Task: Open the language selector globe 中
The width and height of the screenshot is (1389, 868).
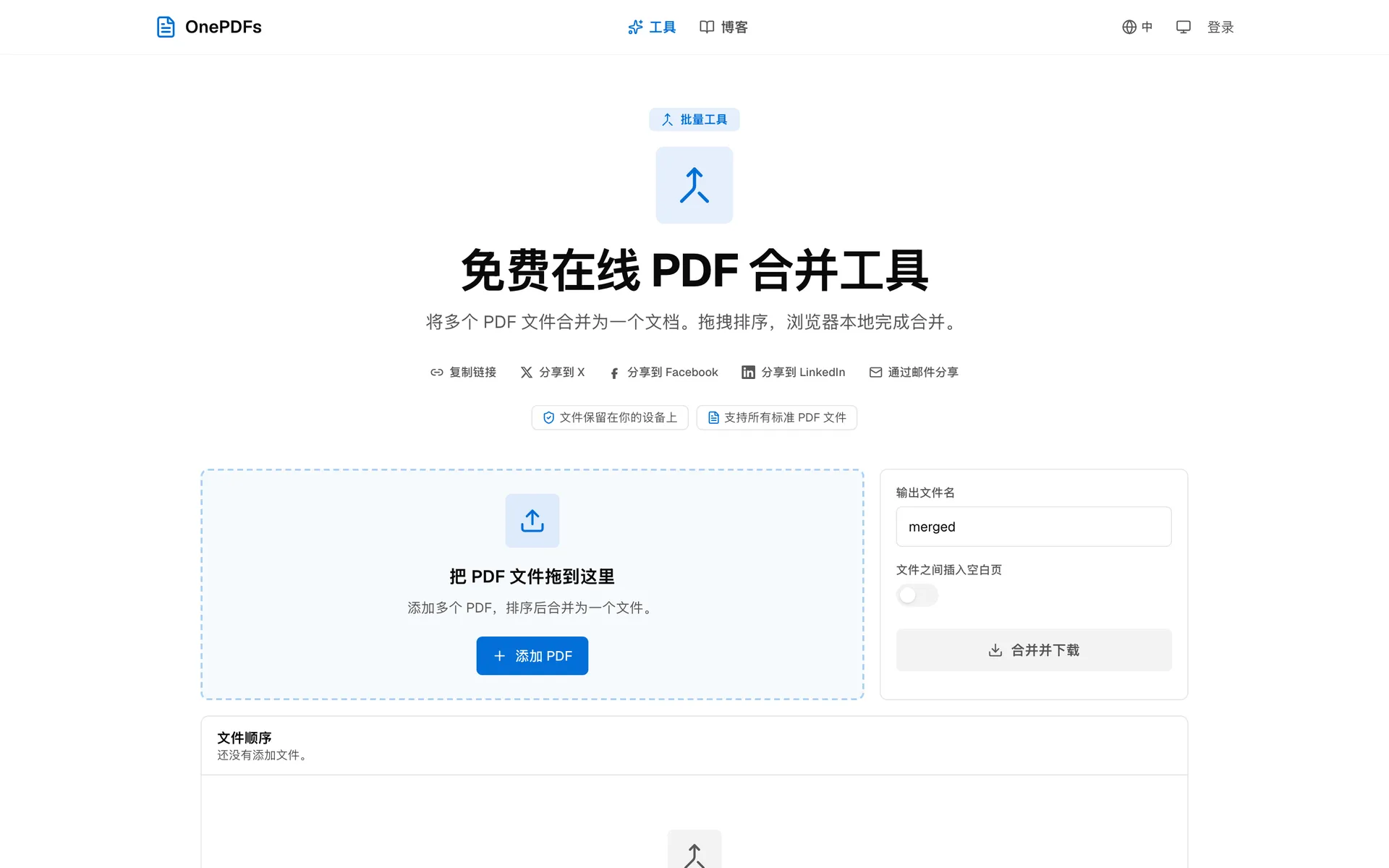Action: coord(1137,27)
